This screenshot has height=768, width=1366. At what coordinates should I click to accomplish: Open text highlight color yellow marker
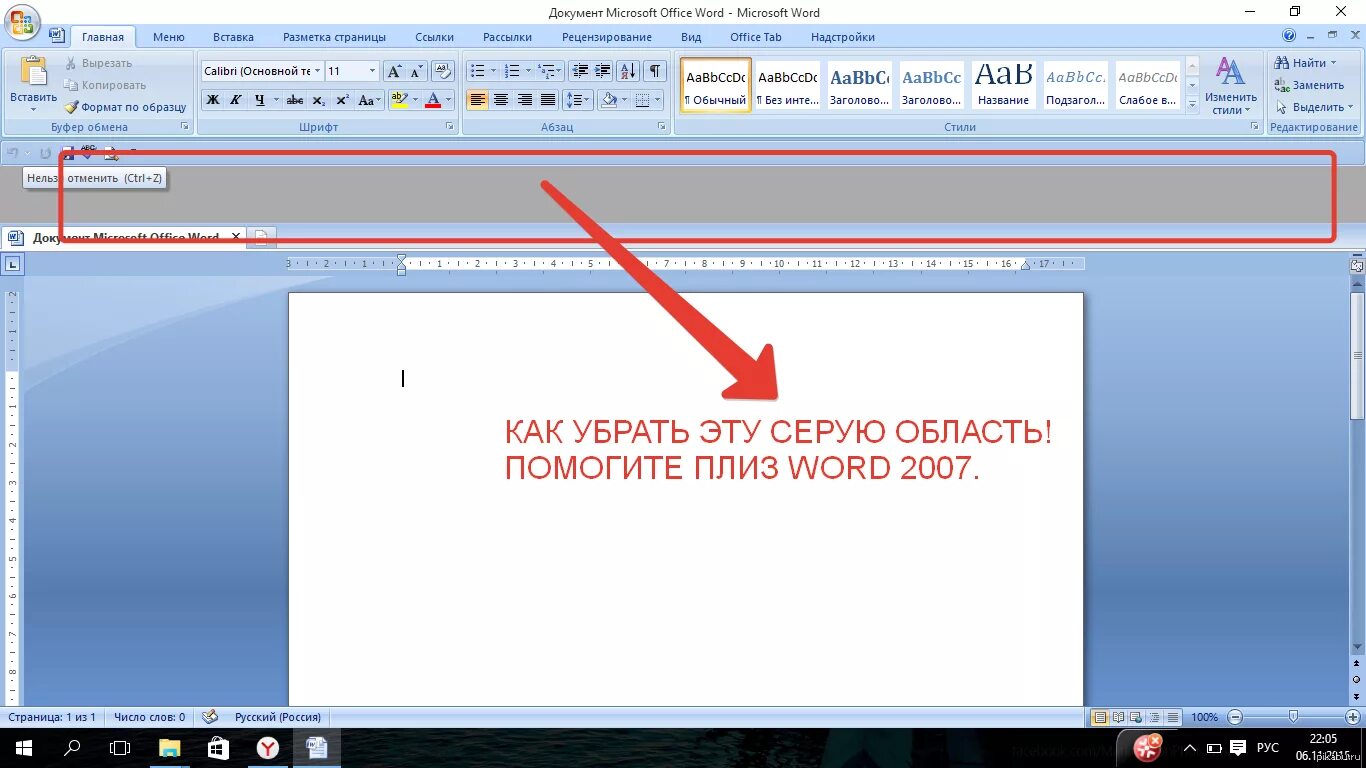coord(400,100)
